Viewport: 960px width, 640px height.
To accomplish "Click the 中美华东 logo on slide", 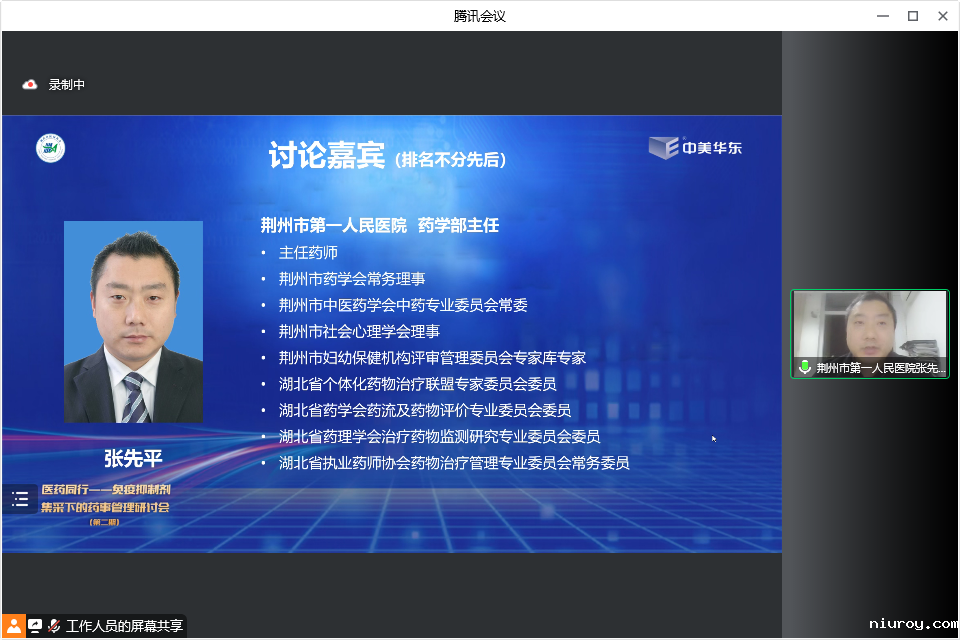I will tap(695, 148).
